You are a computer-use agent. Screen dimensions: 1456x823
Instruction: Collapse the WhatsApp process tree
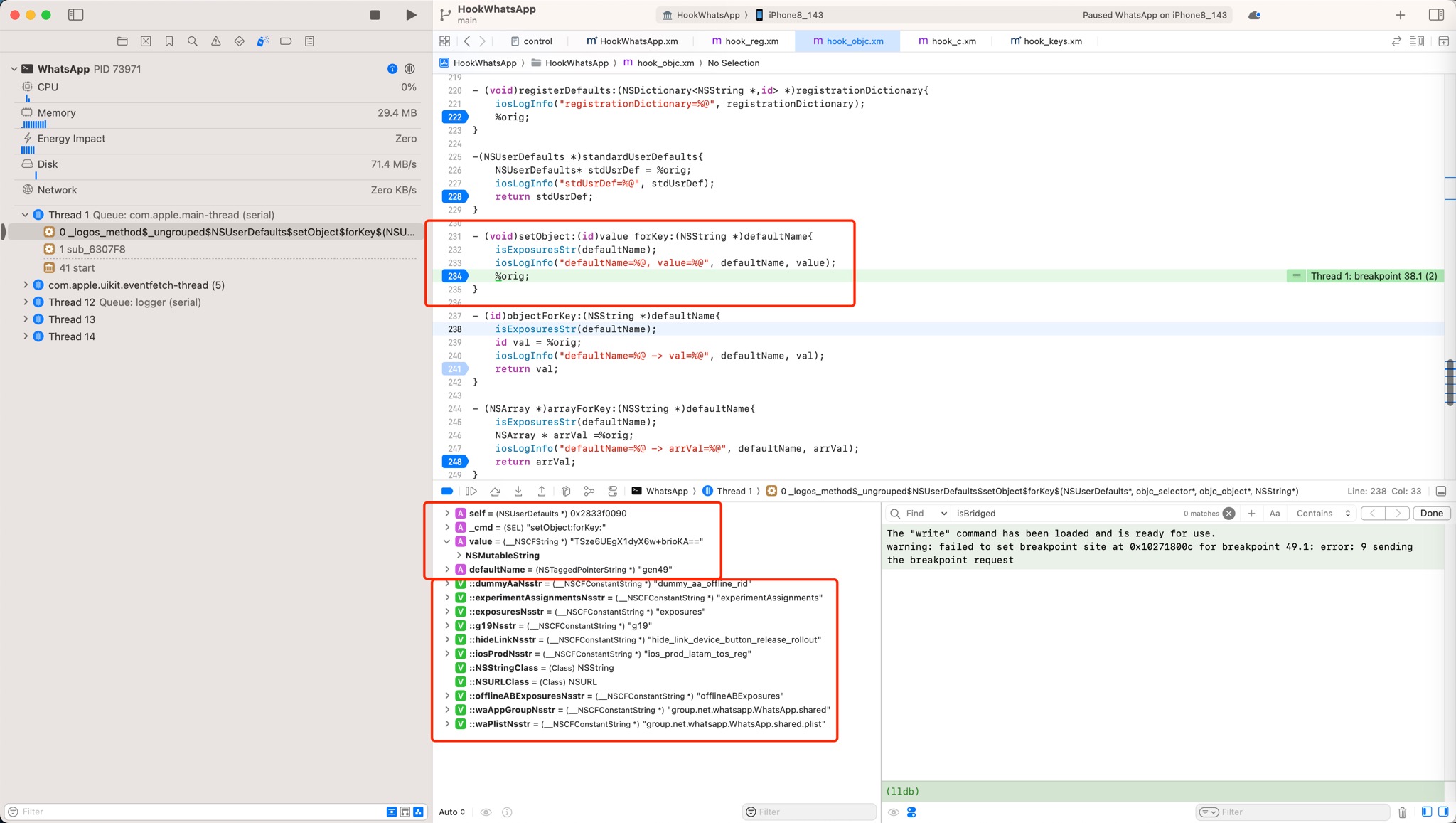click(14, 69)
